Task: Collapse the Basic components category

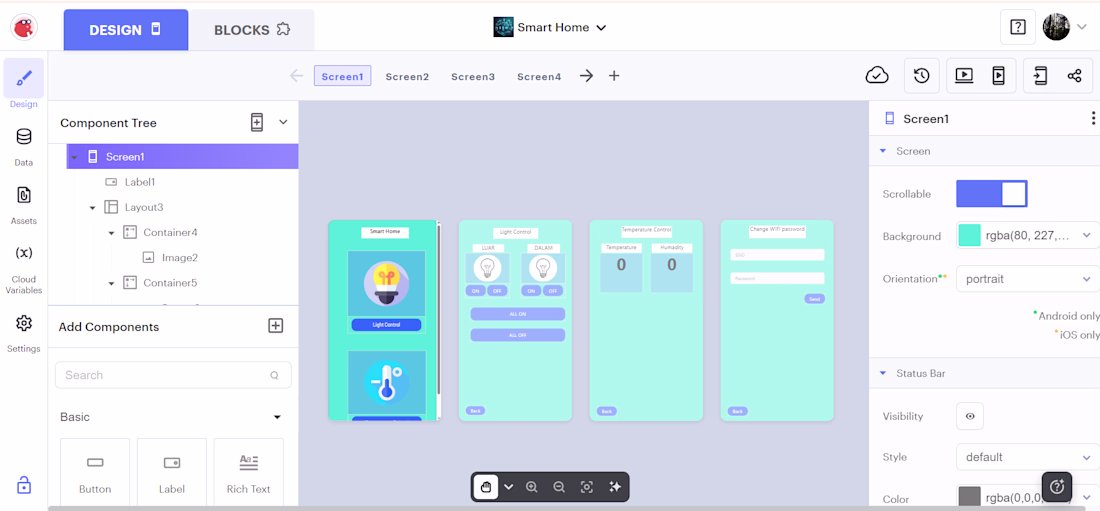Action: (277, 417)
